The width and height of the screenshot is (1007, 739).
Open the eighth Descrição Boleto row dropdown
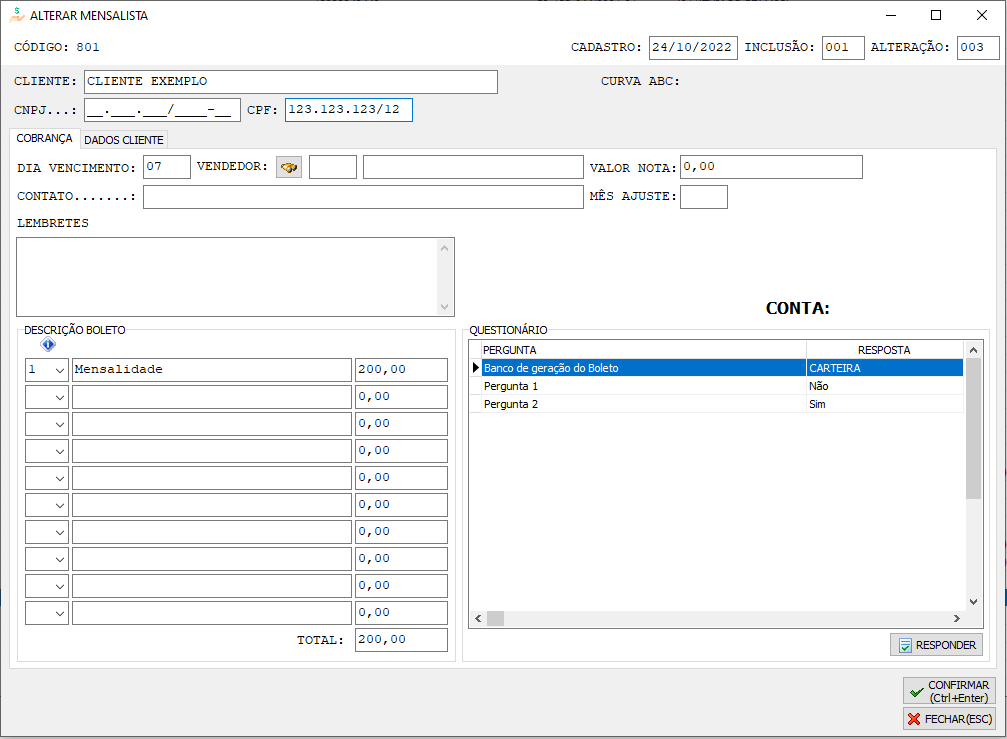tap(60, 559)
